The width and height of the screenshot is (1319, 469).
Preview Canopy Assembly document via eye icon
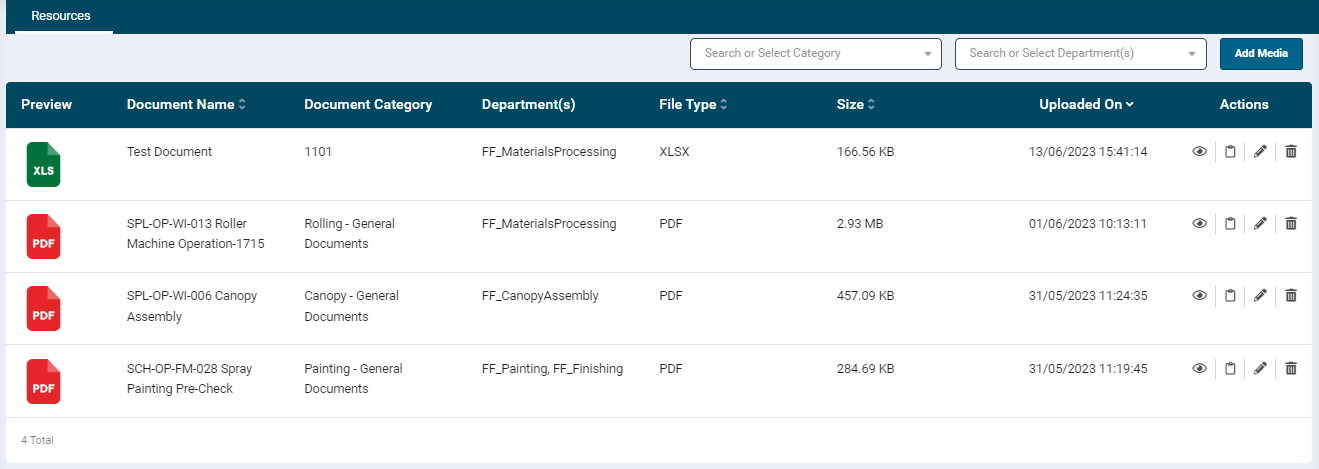tap(1199, 296)
